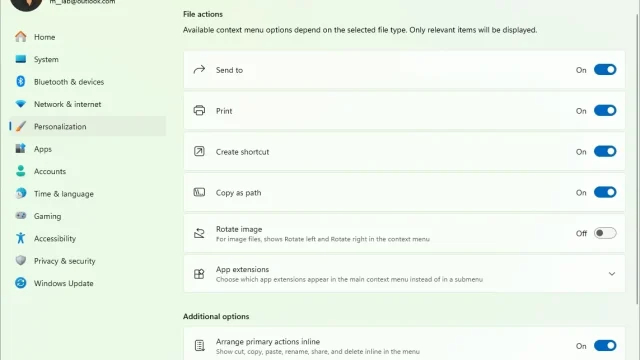Click the 'Copy as path' label
The height and width of the screenshot is (360, 640).
238,193
